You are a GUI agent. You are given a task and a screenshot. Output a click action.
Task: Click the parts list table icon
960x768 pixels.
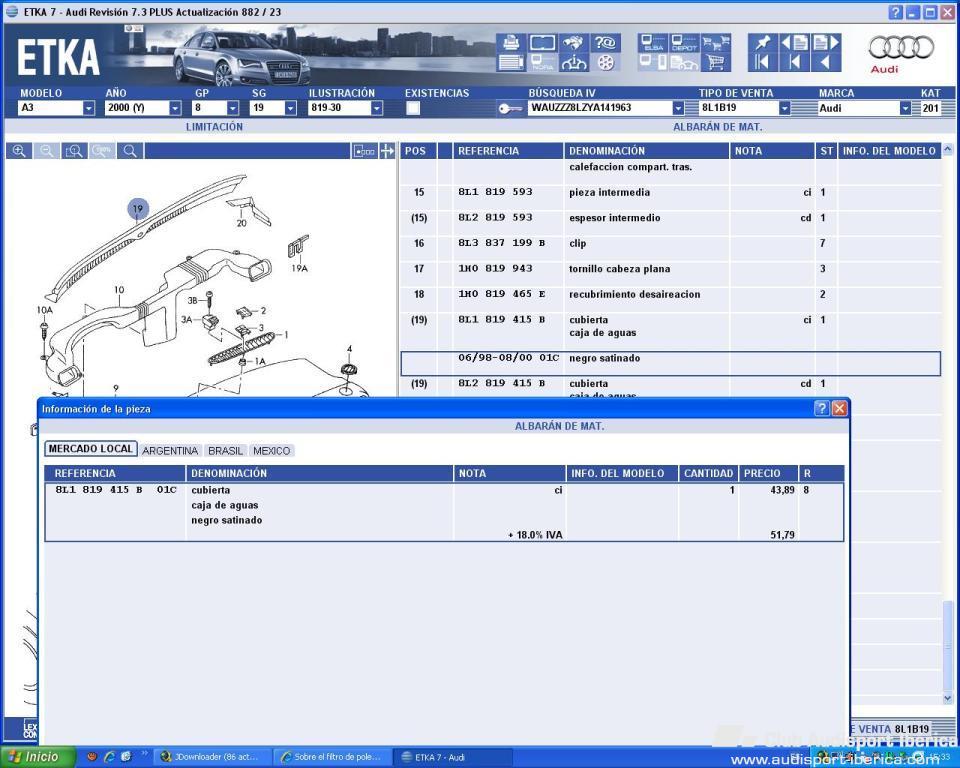511,62
